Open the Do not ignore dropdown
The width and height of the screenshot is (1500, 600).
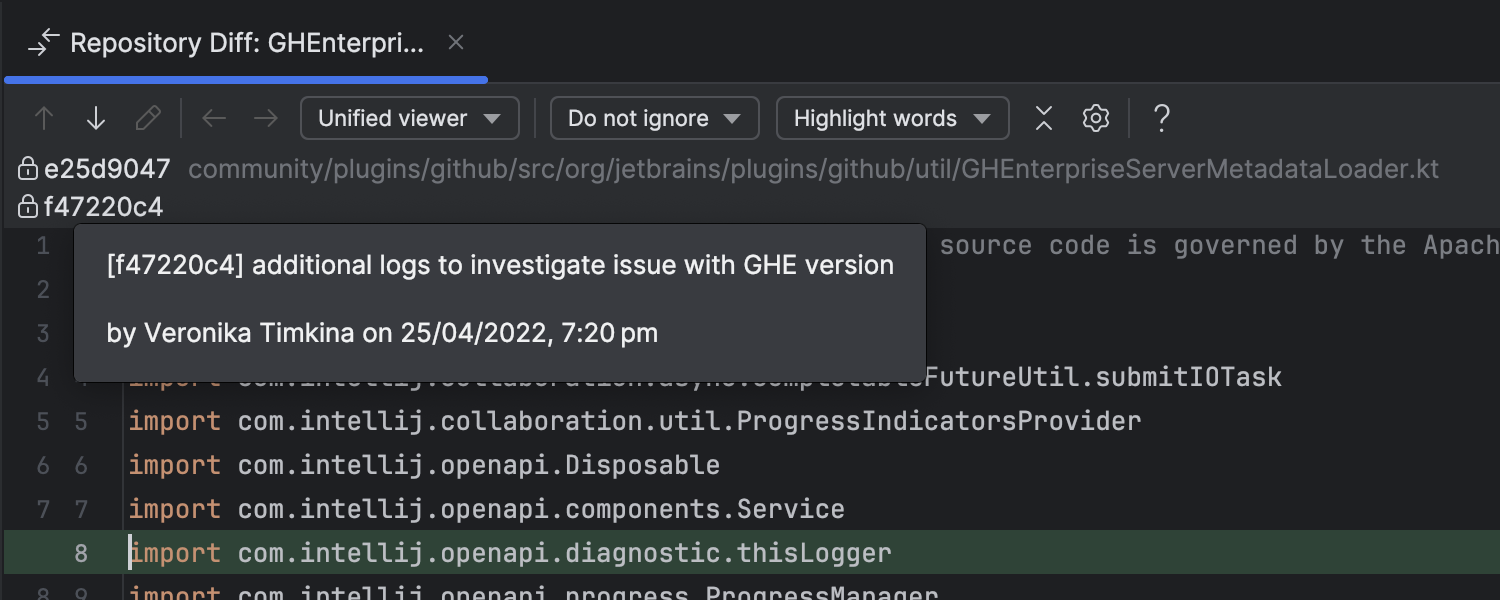[x=654, y=119]
